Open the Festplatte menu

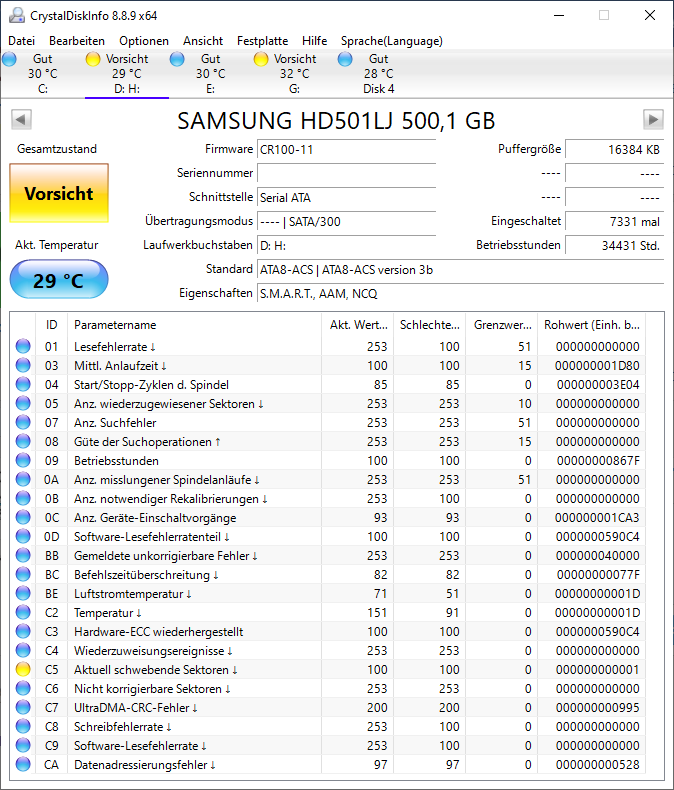(x=262, y=41)
